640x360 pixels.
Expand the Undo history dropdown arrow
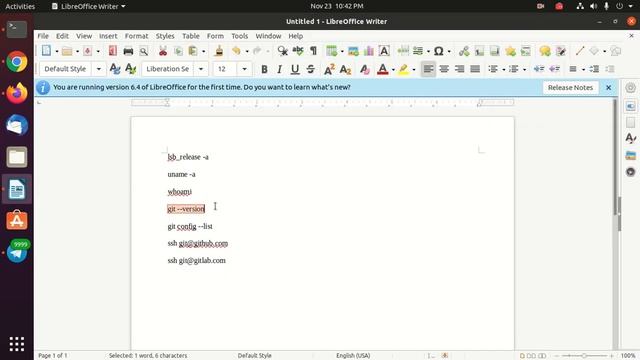pos(247,51)
